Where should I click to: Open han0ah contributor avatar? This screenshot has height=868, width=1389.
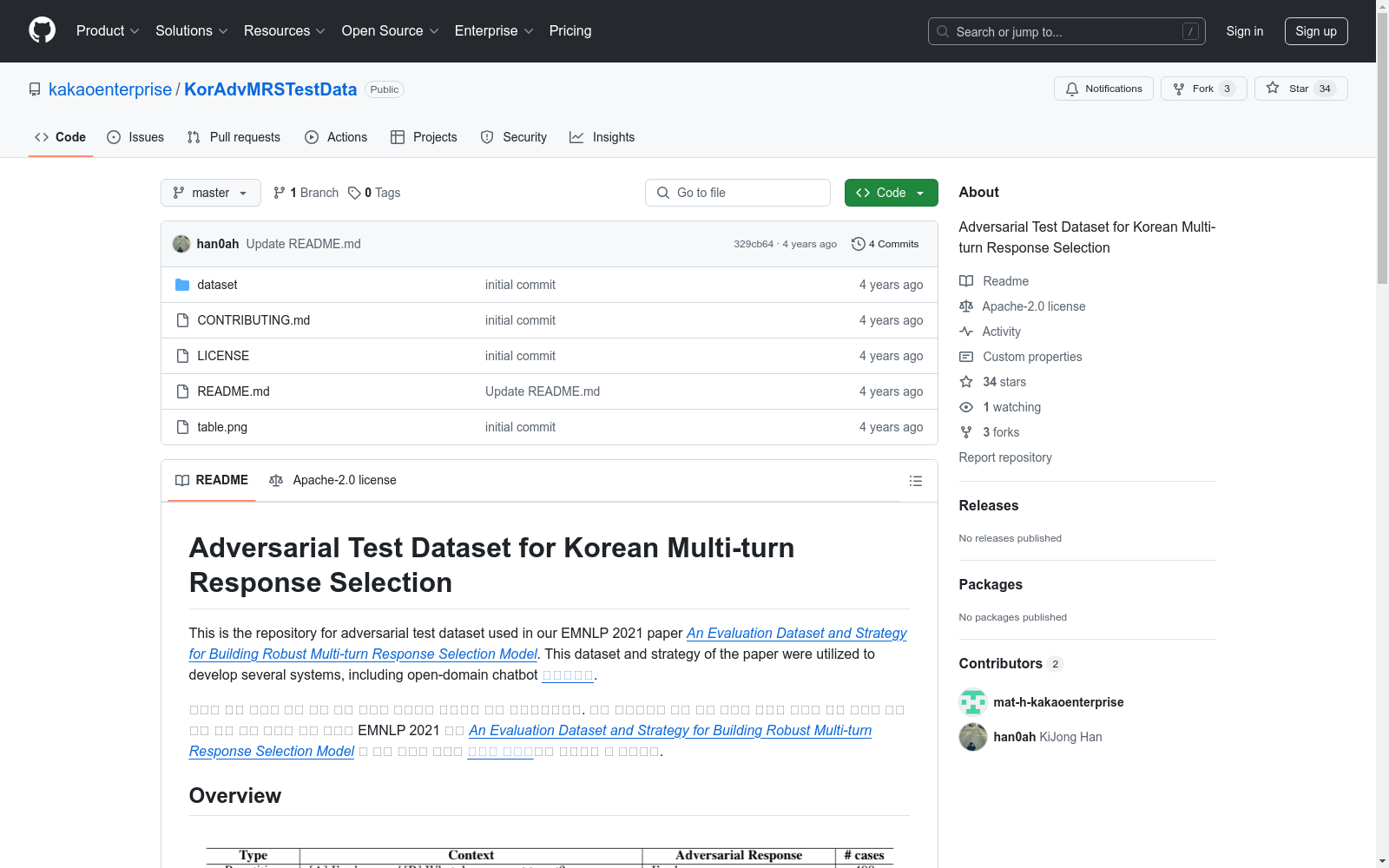[x=973, y=737]
